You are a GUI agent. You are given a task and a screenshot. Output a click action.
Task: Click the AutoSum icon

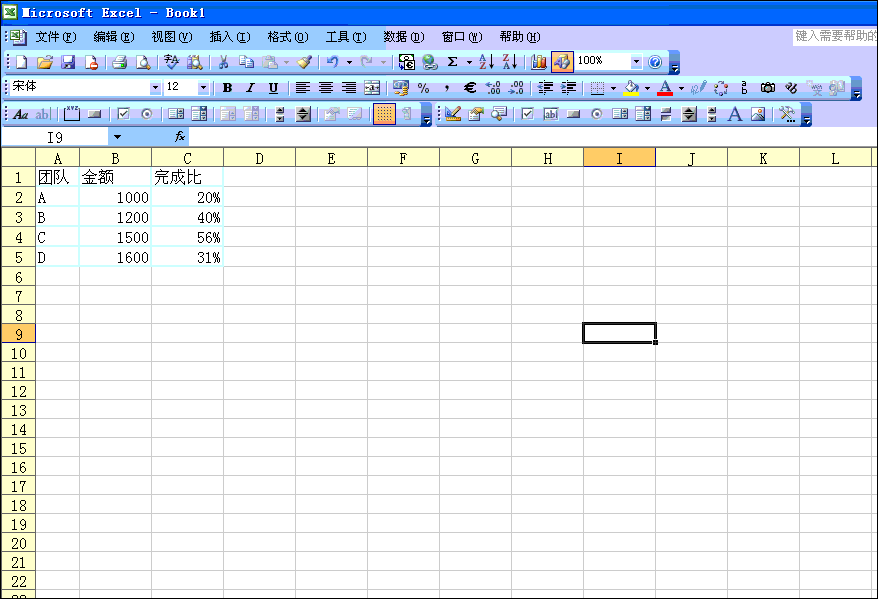tap(452, 61)
